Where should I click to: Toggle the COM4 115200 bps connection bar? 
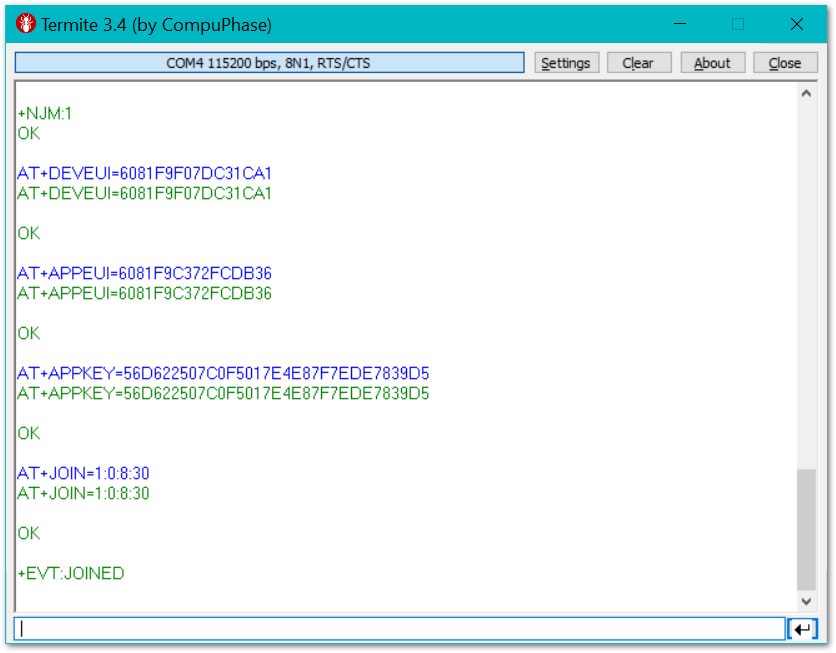(269, 63)
